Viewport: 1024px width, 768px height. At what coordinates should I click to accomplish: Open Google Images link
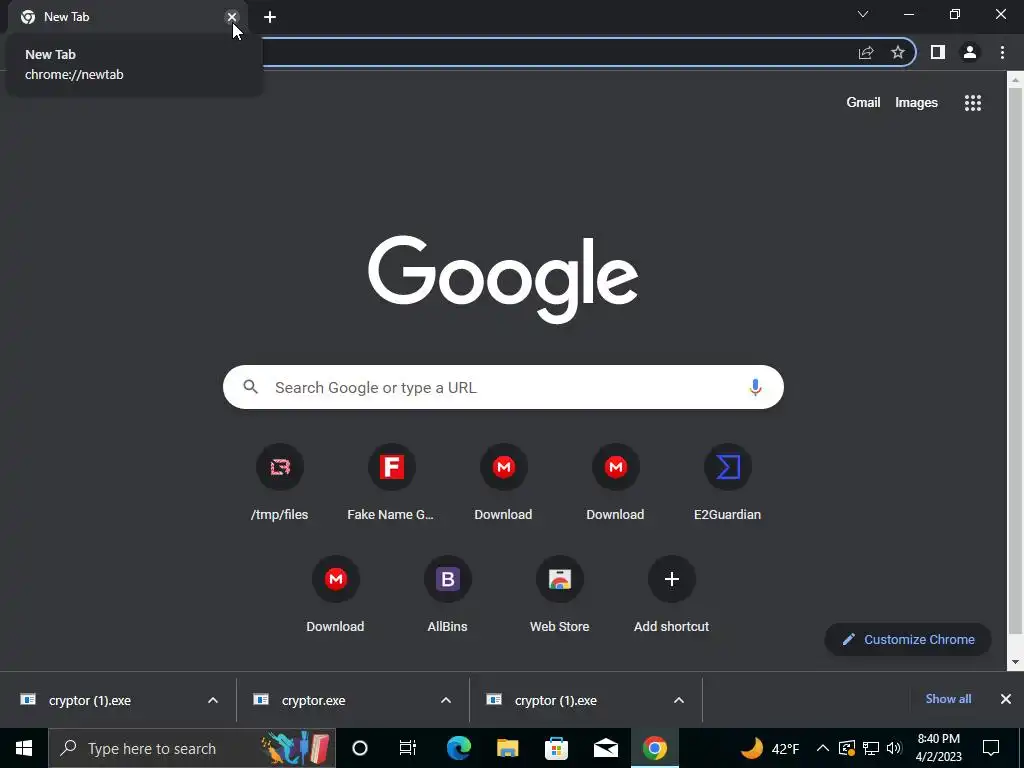[x=916, y=103]
